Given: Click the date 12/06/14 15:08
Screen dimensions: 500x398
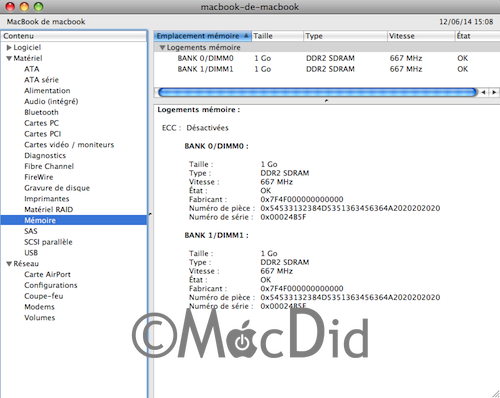Looking at the screenshot, I should (x=466, y=22).
